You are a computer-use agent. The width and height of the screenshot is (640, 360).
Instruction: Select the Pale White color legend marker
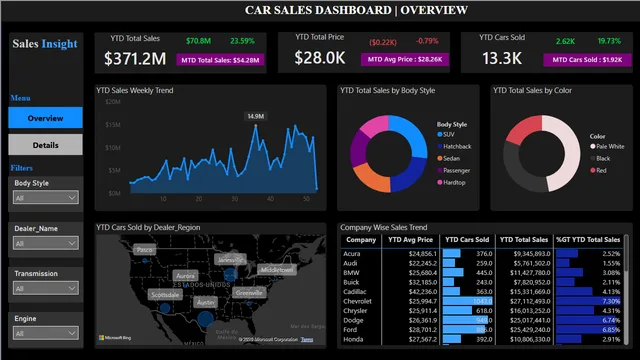click(593, 146)
